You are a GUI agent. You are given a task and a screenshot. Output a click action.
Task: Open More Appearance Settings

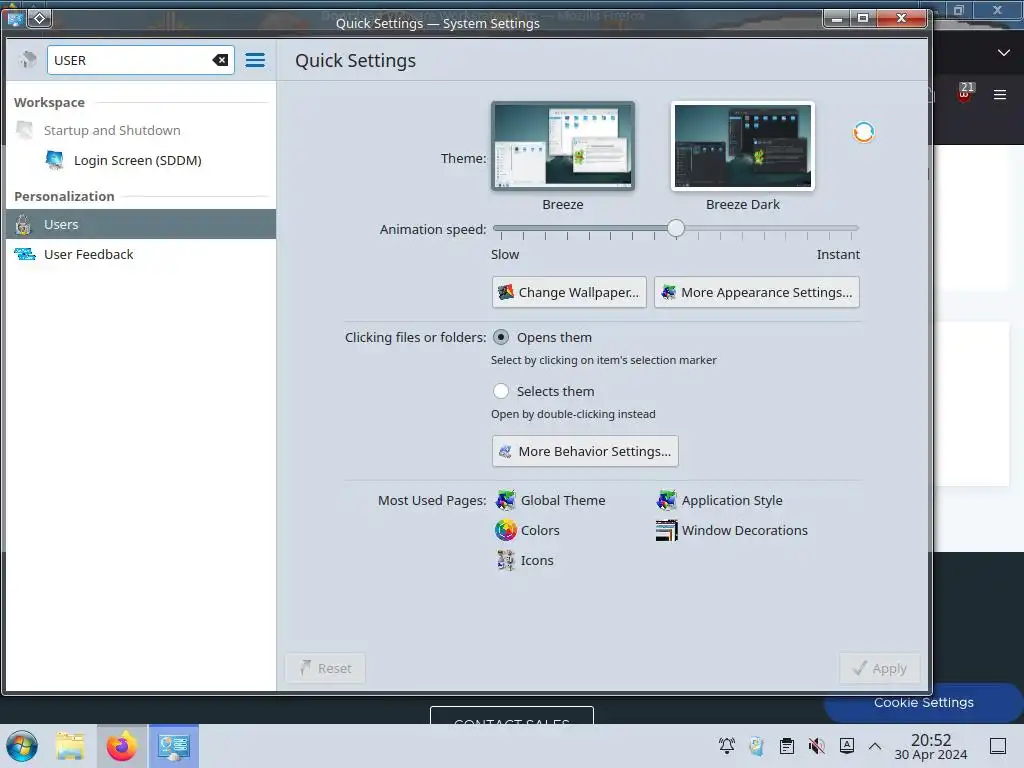click(x=756, y=292)
